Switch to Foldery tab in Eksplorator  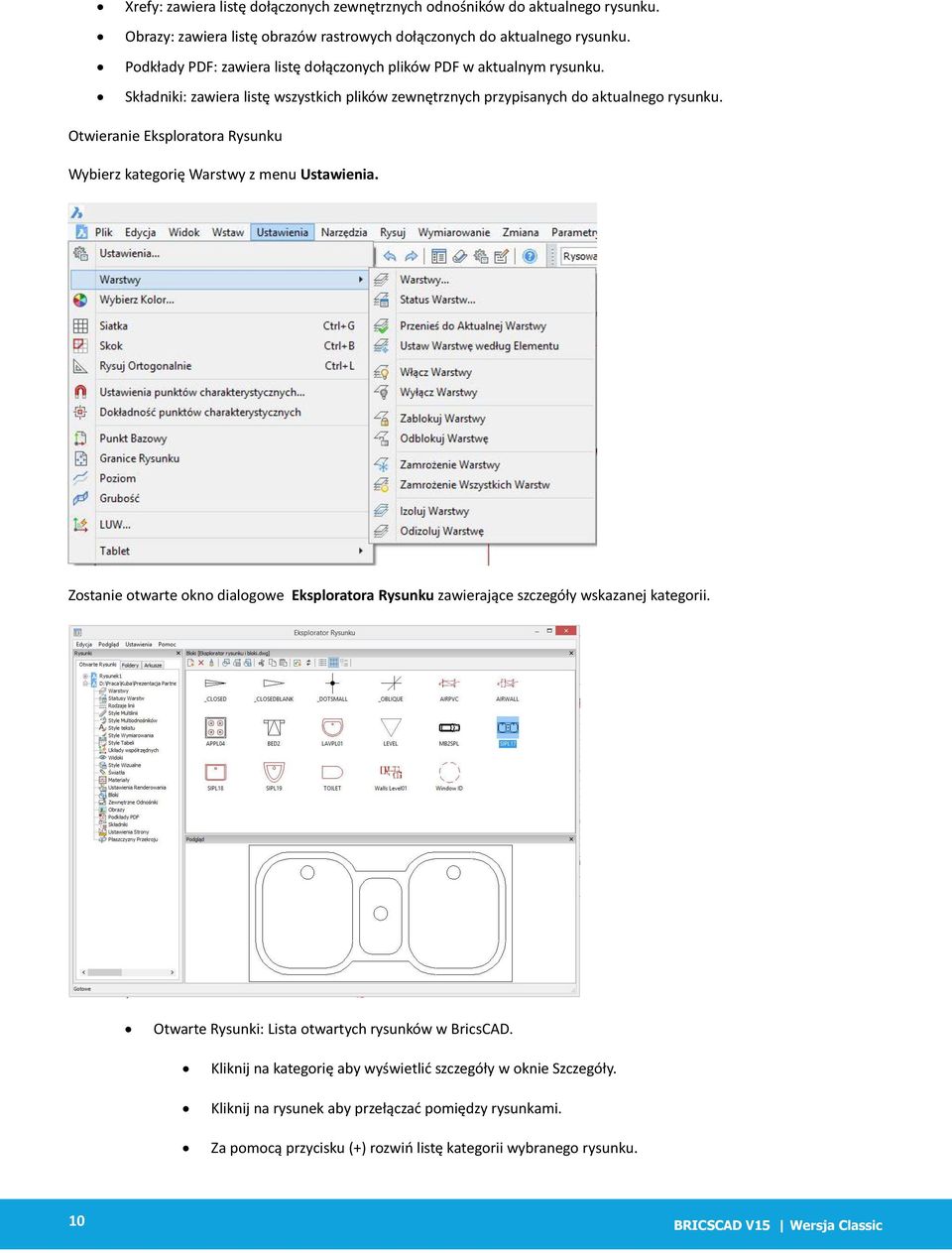[130, 665]
